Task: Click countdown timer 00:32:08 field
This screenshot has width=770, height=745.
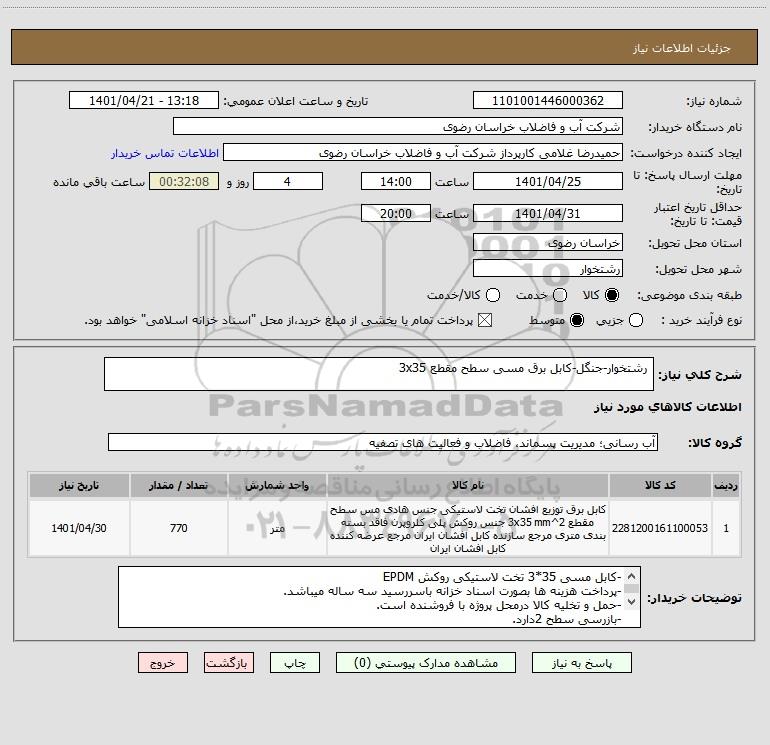Action: 184,181
